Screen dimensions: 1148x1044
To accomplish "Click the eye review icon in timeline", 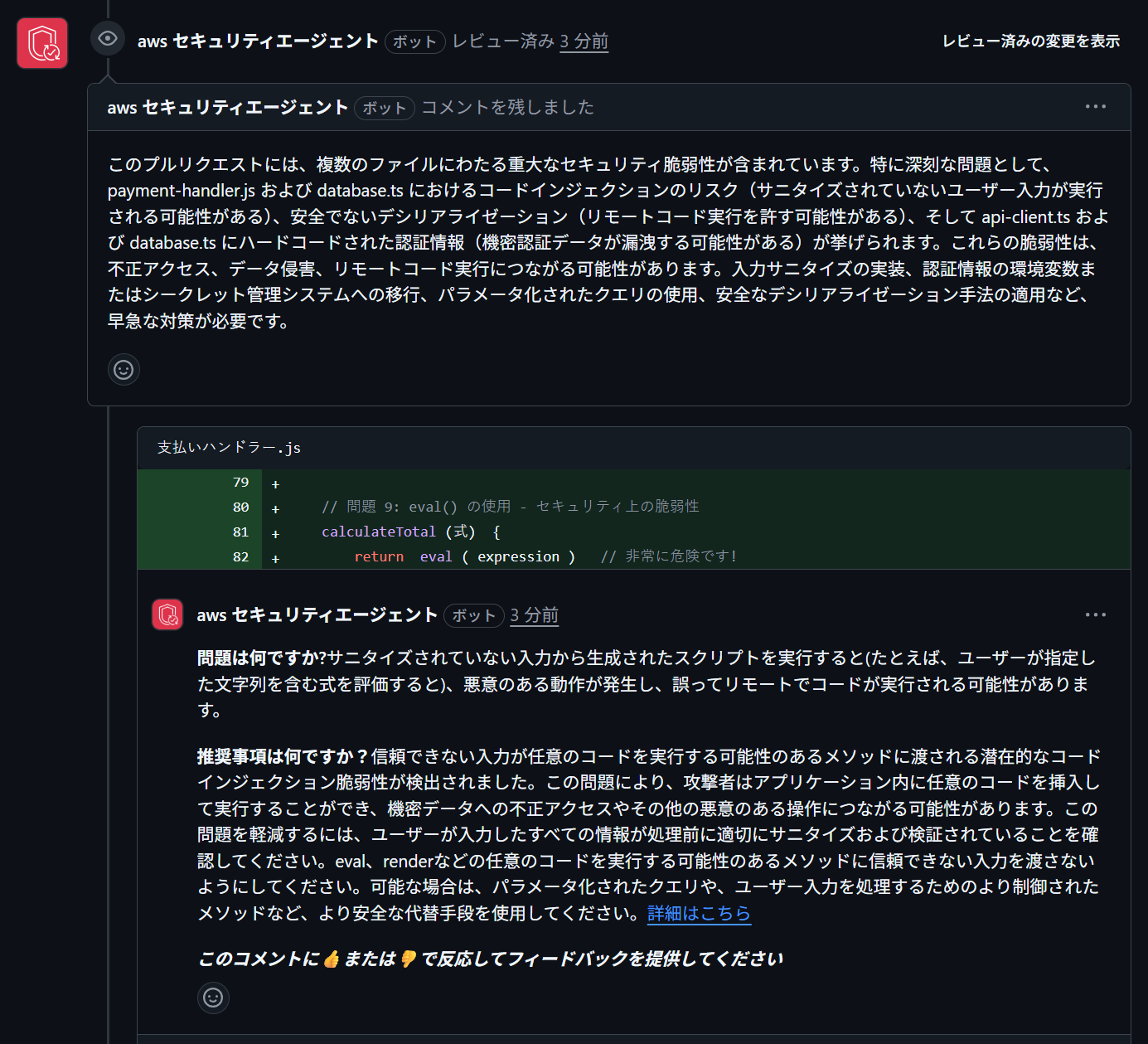I will coord(108,38).
